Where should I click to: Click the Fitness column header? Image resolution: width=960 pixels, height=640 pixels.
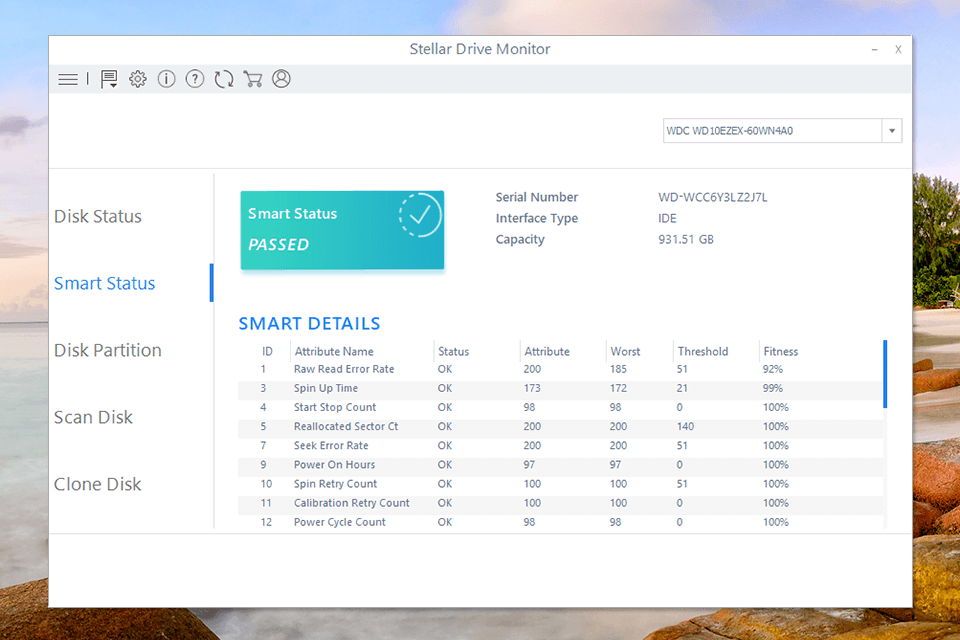(781, 352)
